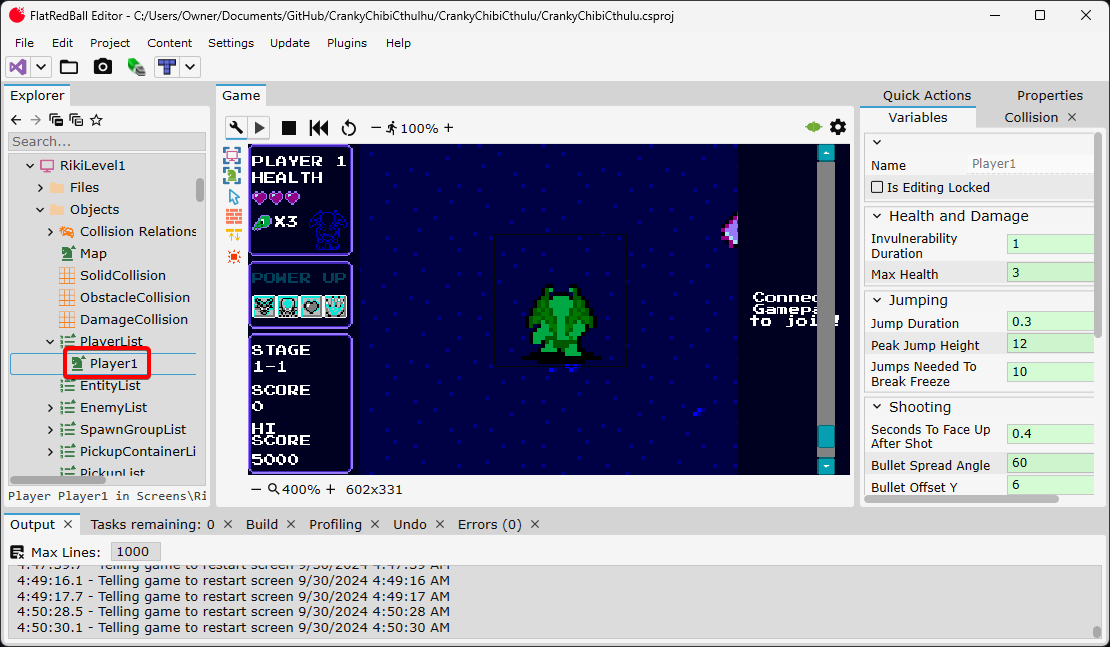Open the Visual Studio dropdown arrow

41,67
